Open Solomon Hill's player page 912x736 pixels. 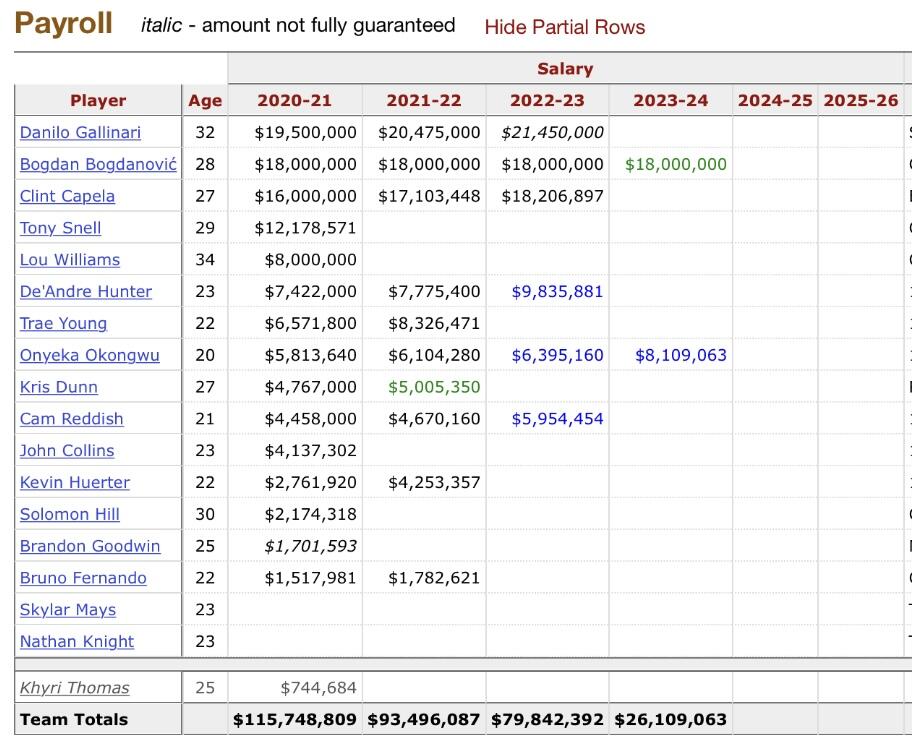click(70, 514)
